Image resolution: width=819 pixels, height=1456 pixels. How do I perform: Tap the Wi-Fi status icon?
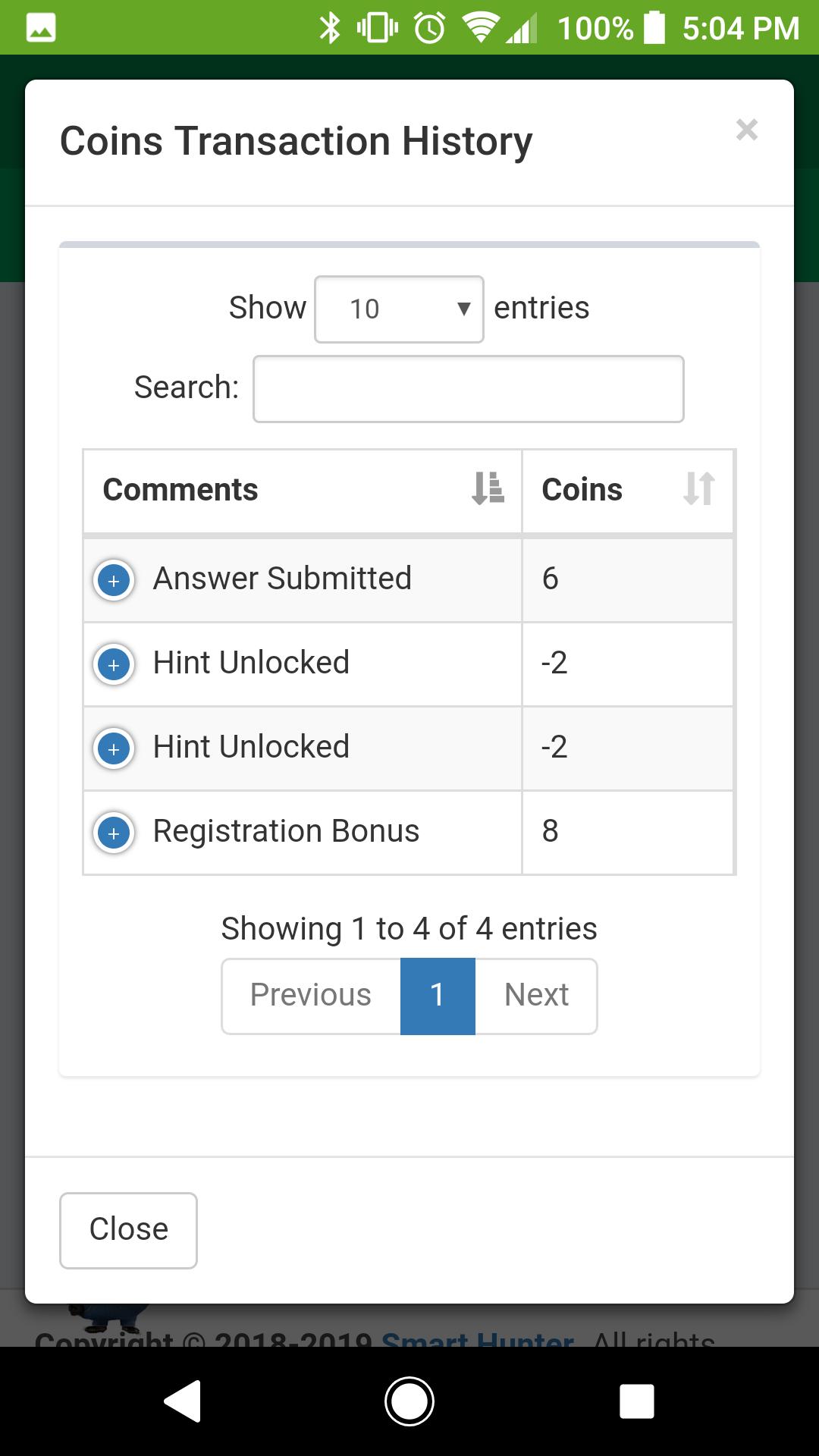(x=479, y=28)
